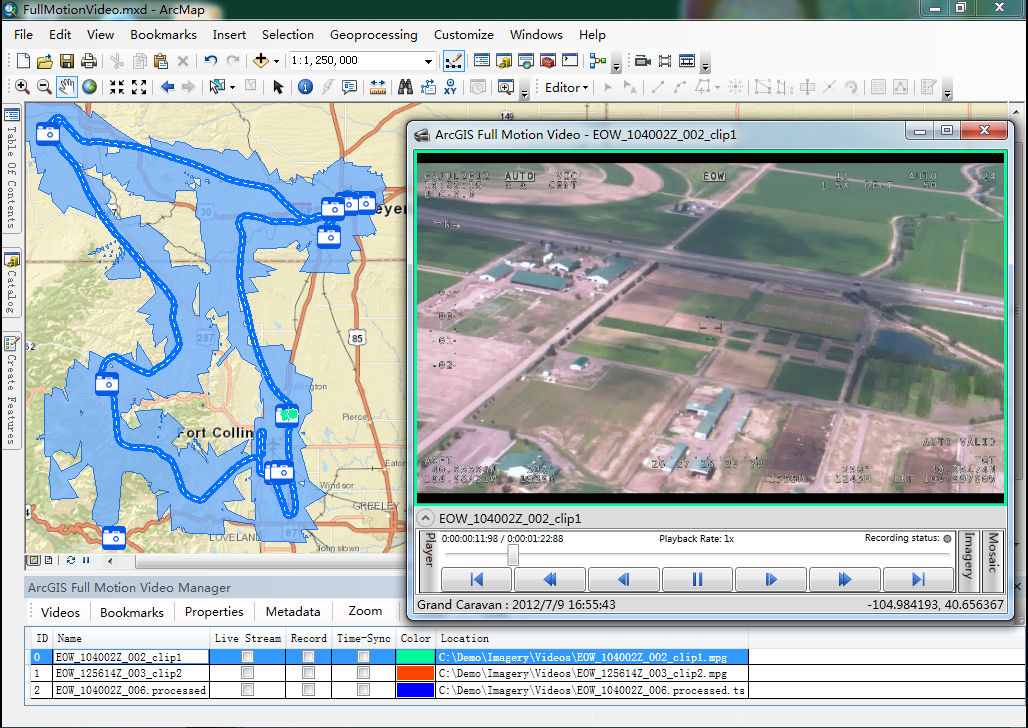1028x728 pixels.
Task: Open the Properties tab in Video Manager
Action: pos(214,612)
